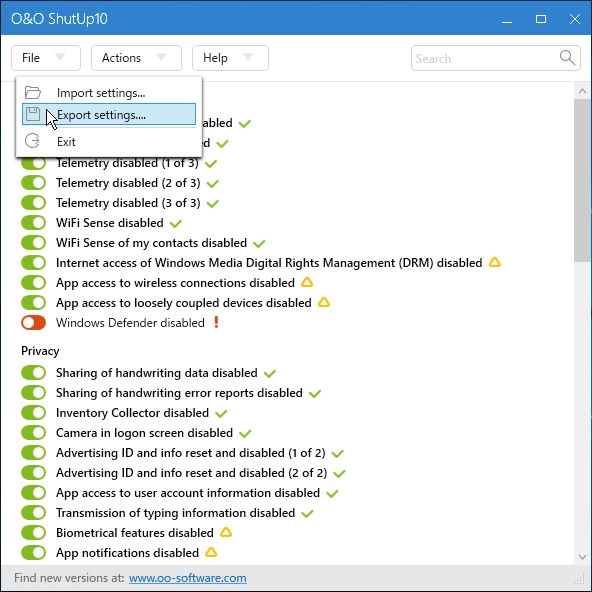Click the Privacy section heading

[40, 351]
